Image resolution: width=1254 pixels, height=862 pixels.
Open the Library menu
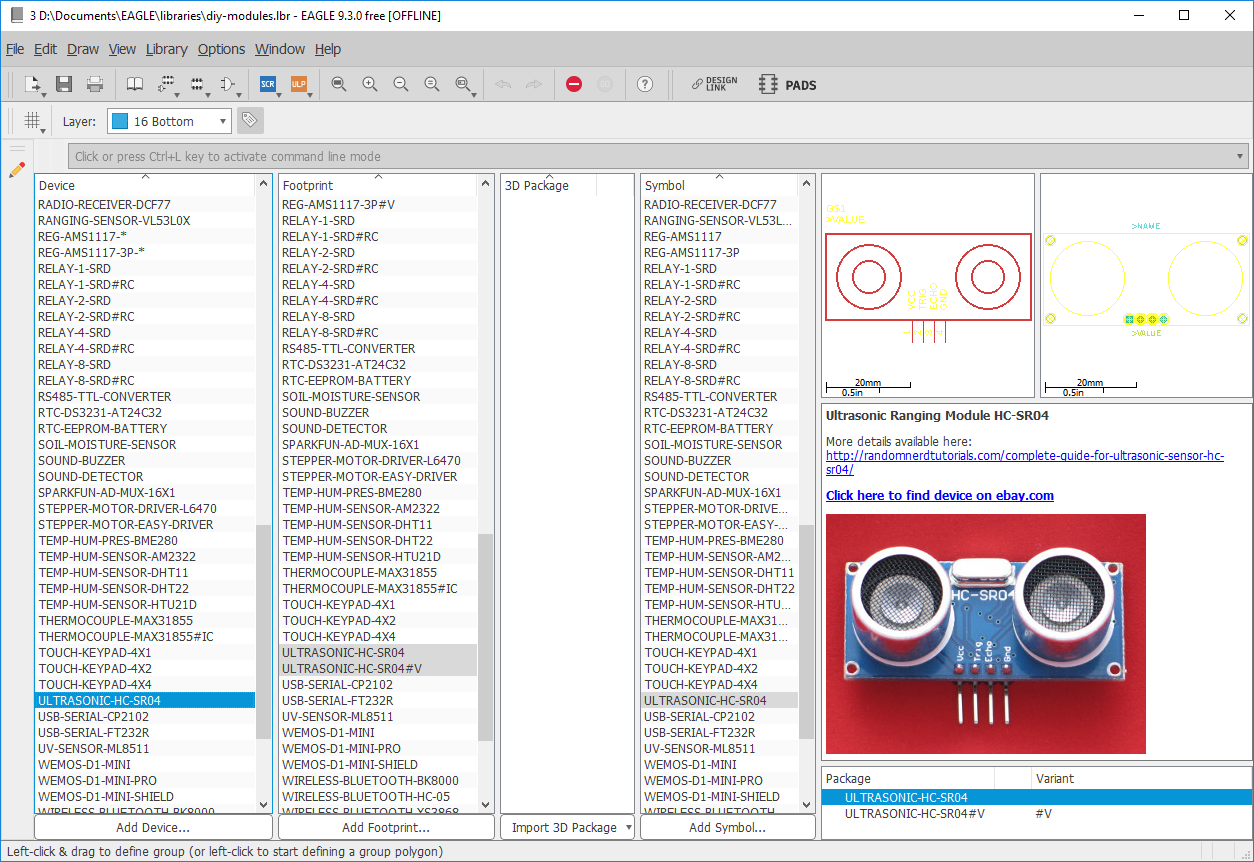click(166, 49)
